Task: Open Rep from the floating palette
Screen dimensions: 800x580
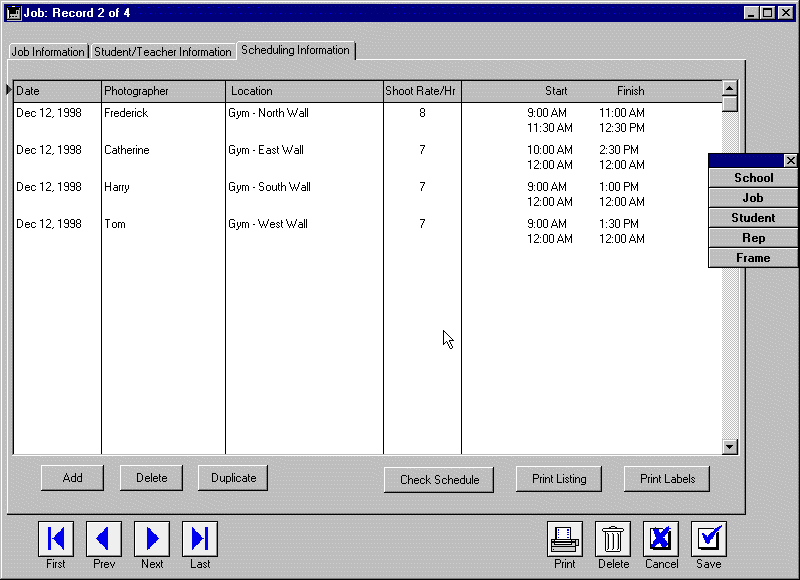Action: [x=754, y=238]
